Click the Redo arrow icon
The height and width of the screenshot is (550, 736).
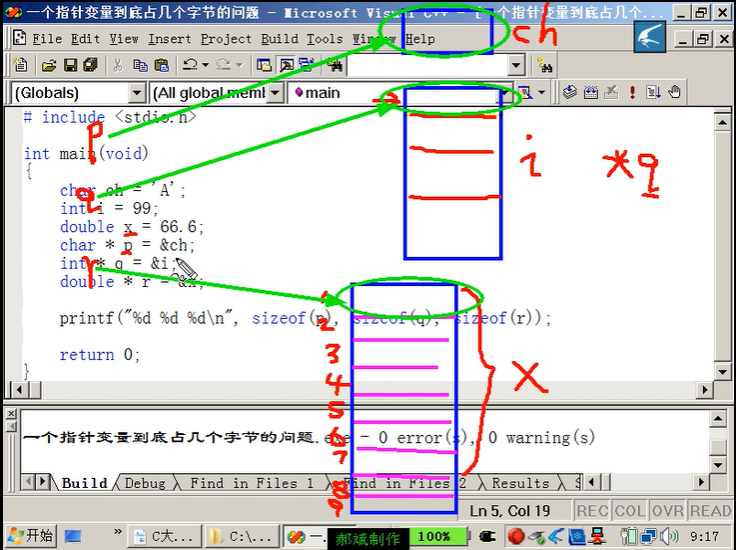(223, 65)
